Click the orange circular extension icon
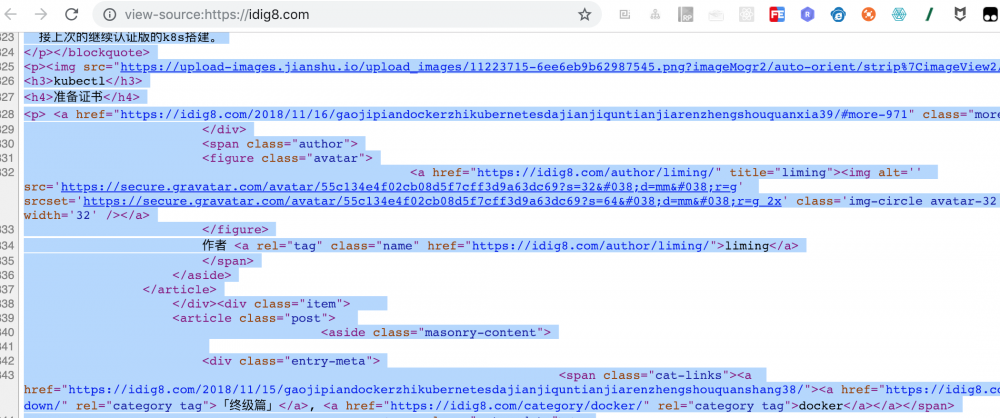Image resolution: width=1000 pixels, height=418 pixels. click(x=868, y=15)
